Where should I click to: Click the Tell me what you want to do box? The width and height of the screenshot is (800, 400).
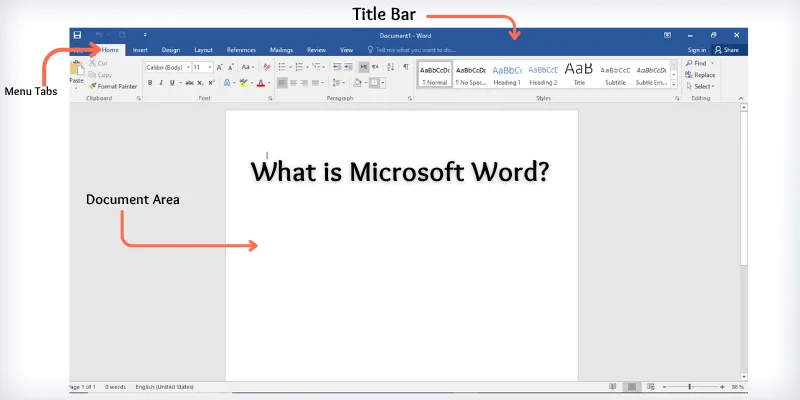point(412,50)
